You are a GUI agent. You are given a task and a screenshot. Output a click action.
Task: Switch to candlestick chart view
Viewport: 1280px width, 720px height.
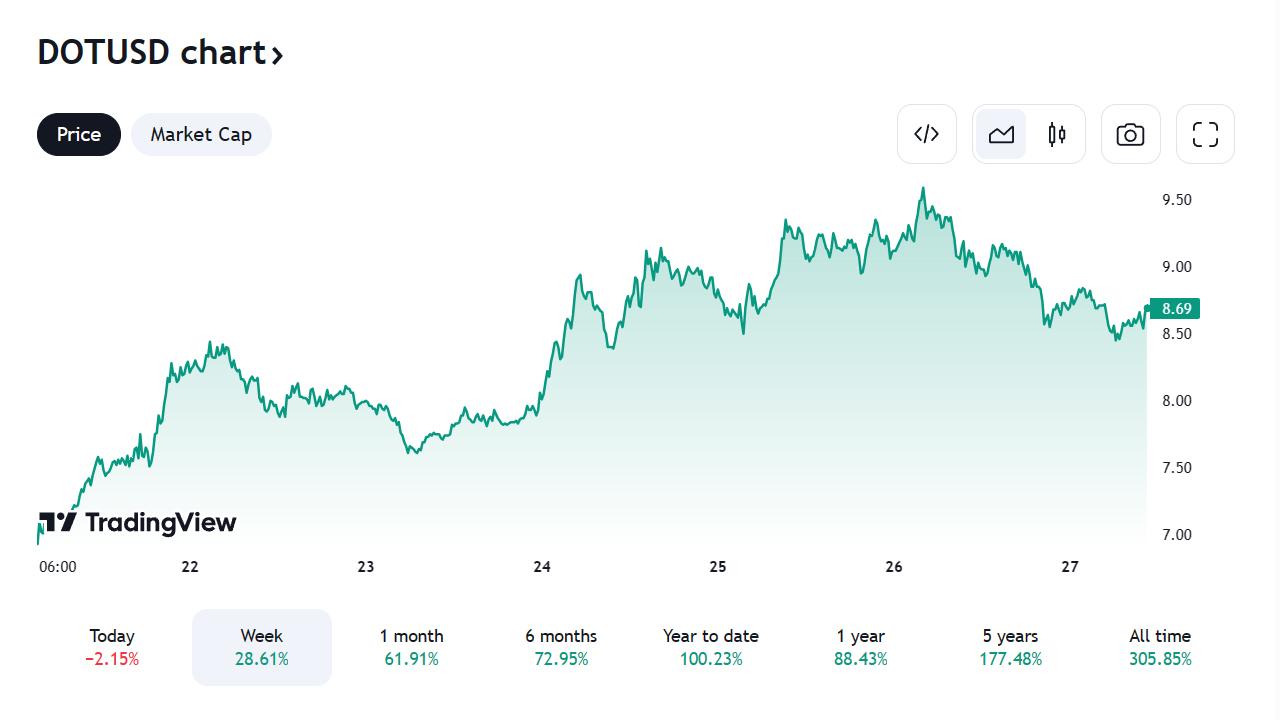point(1057,134)
